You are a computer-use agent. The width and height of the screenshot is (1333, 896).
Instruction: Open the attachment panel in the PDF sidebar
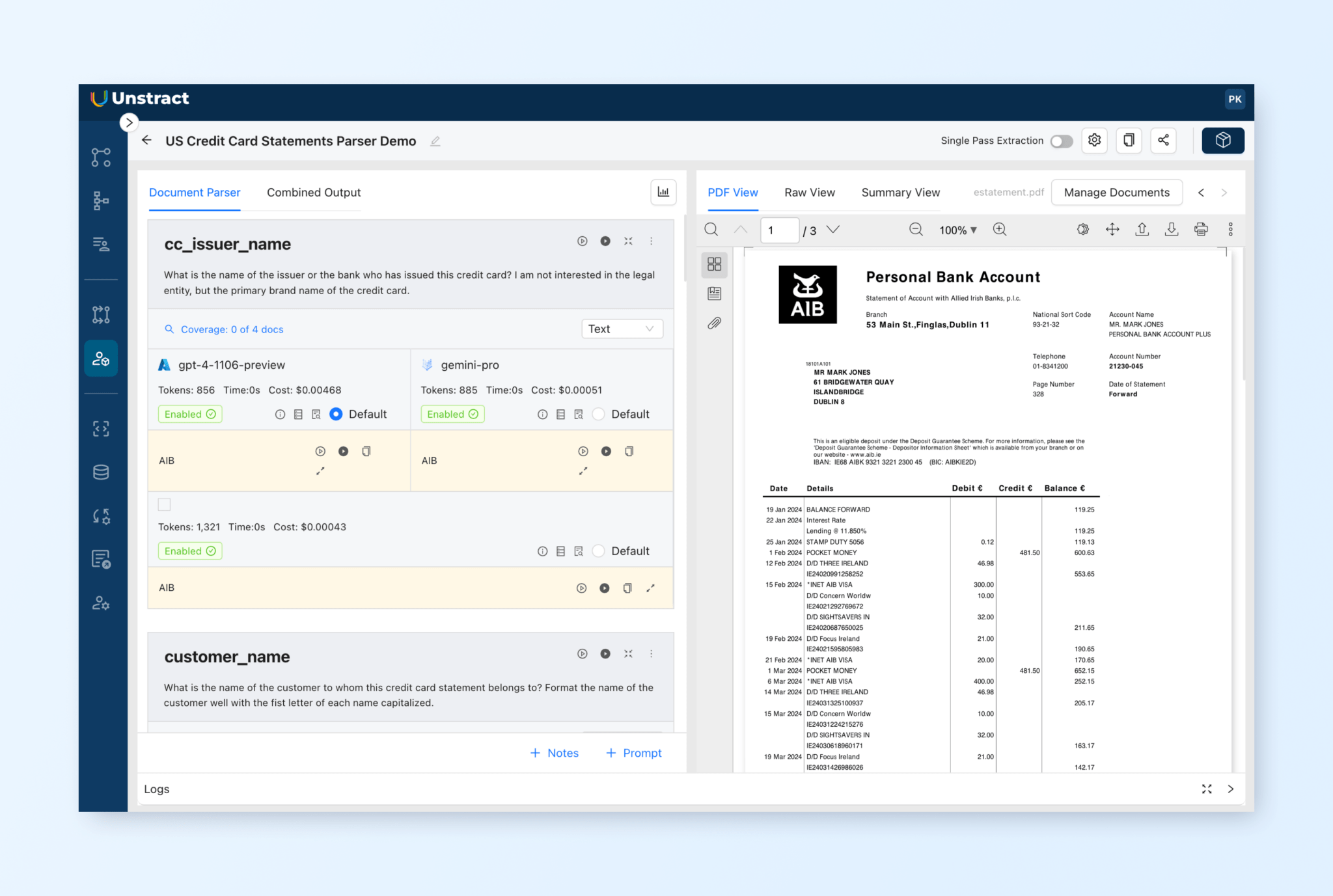pyautogui.click(x=714, y=323)
